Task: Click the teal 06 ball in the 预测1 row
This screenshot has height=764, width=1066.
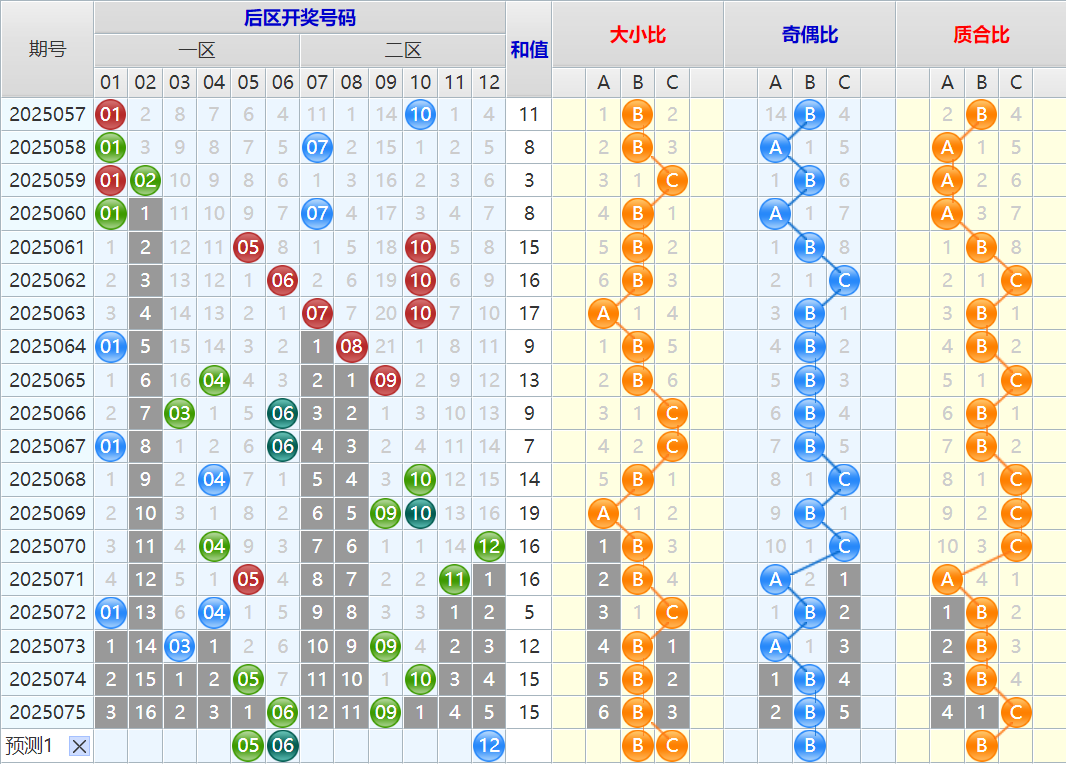Action: [282, 746]
